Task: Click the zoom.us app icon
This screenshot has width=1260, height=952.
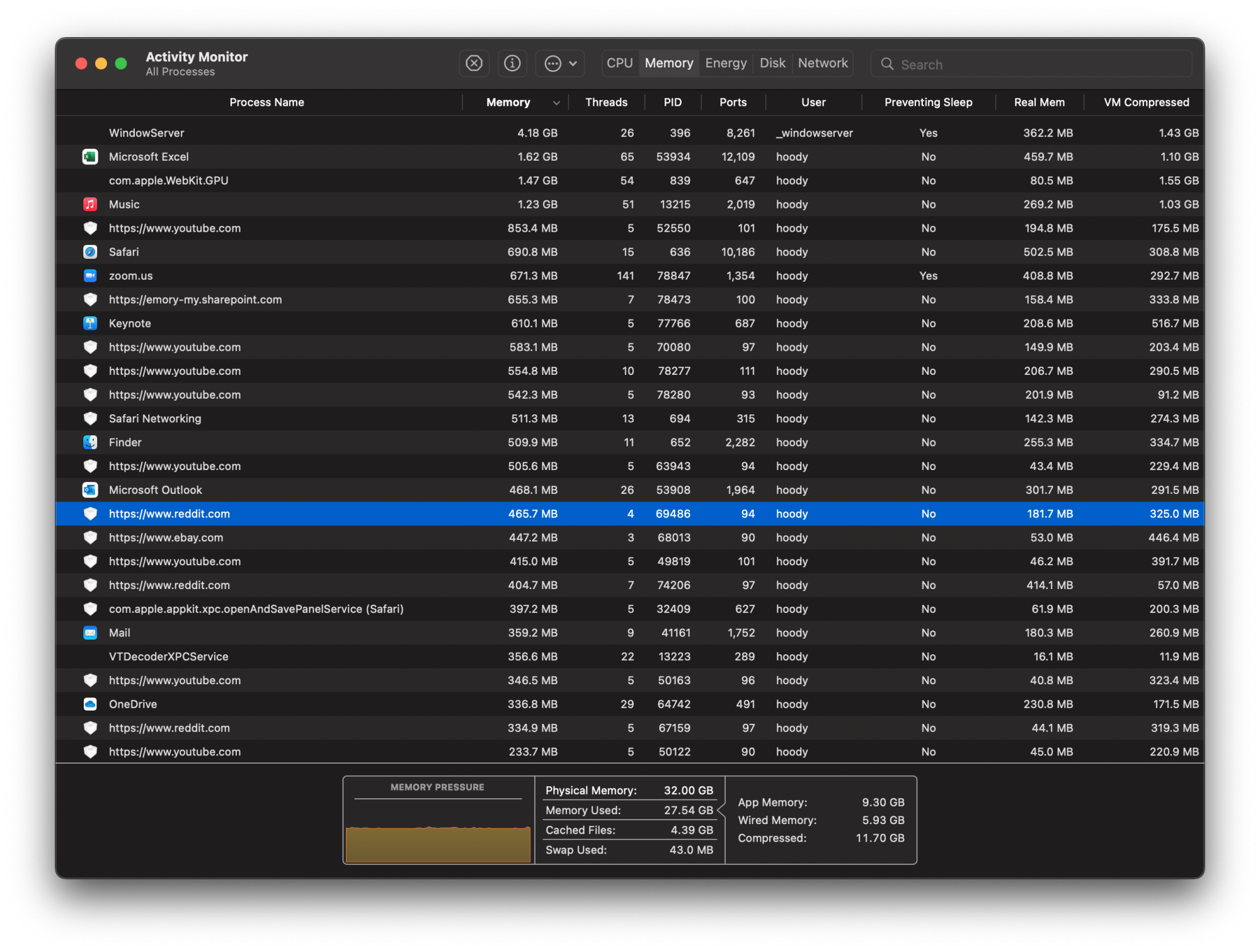Action: (x=90, y=276)
